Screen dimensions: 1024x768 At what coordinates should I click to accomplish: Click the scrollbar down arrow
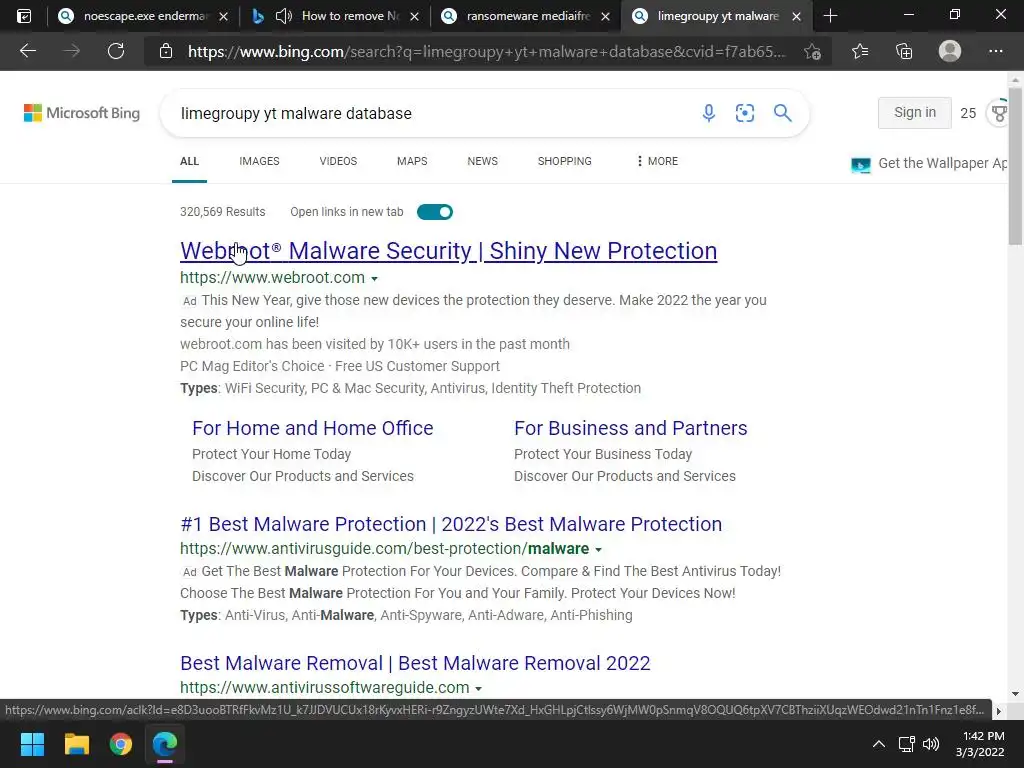coord(1016,694)
